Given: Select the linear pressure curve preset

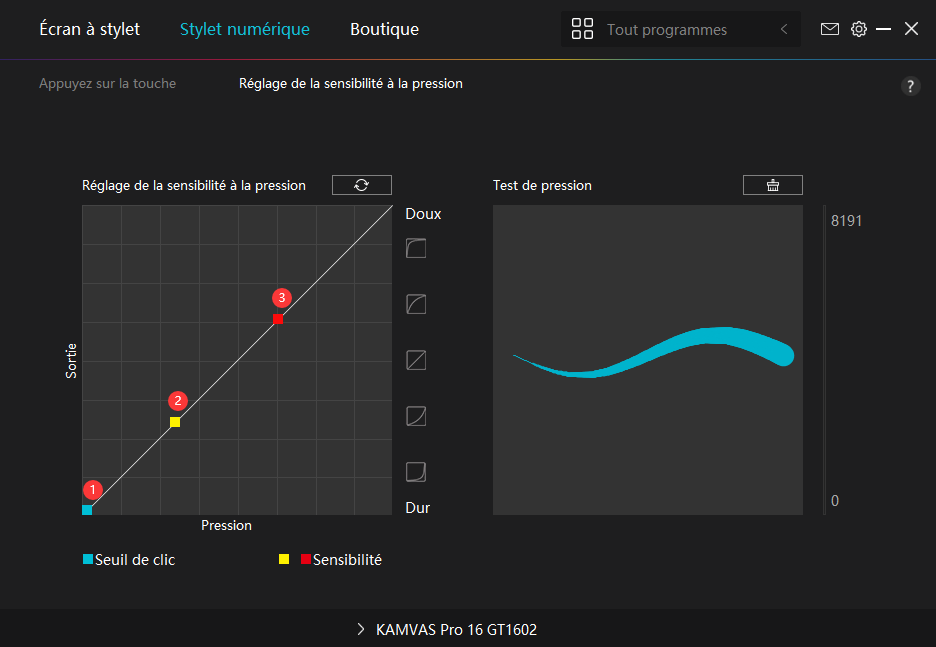Looking at the screenshot, I should (x=416, y=360).
